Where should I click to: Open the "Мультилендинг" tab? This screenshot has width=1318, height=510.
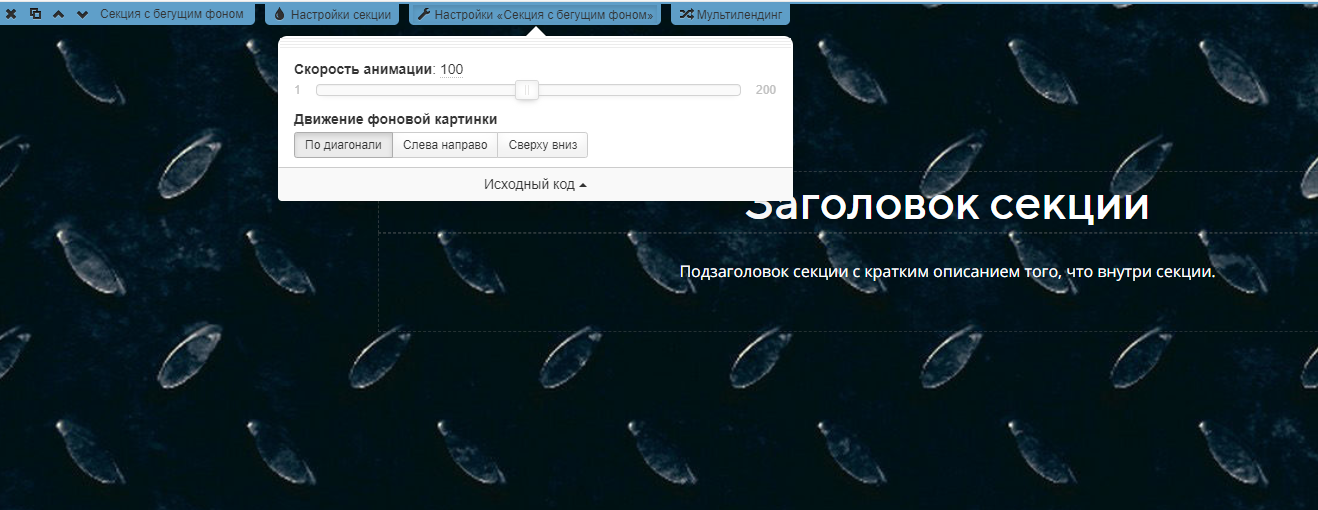(739, 15)
